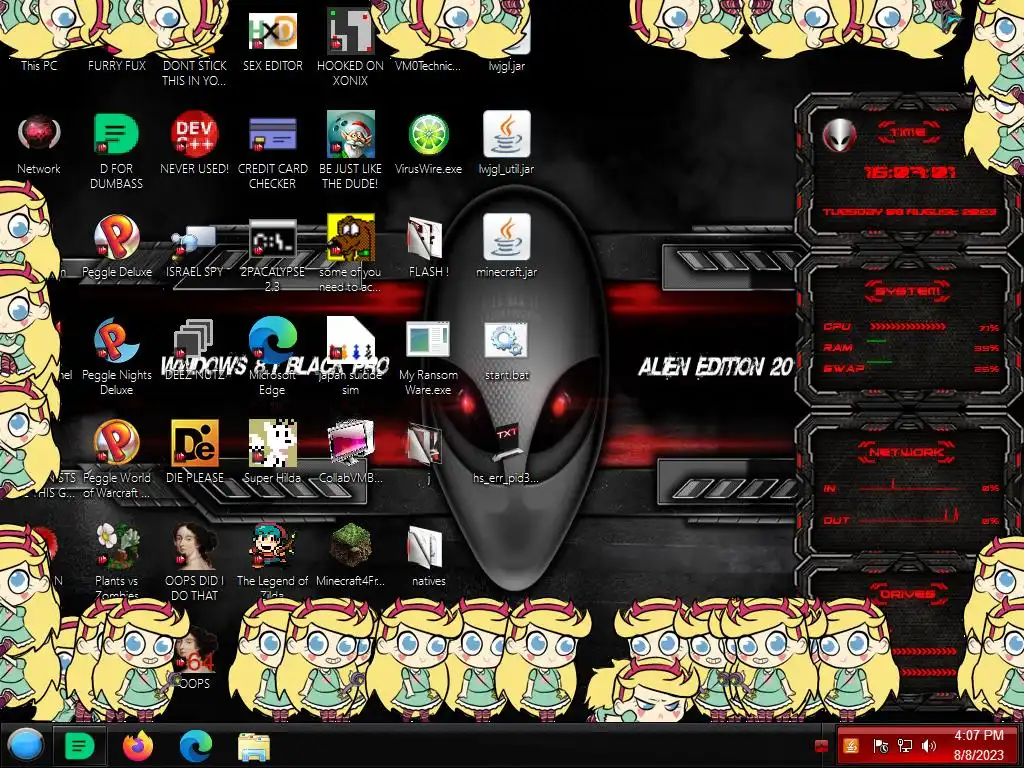Open File Explorer from the taskbar
1024x768 pixels.
point(253,746)
